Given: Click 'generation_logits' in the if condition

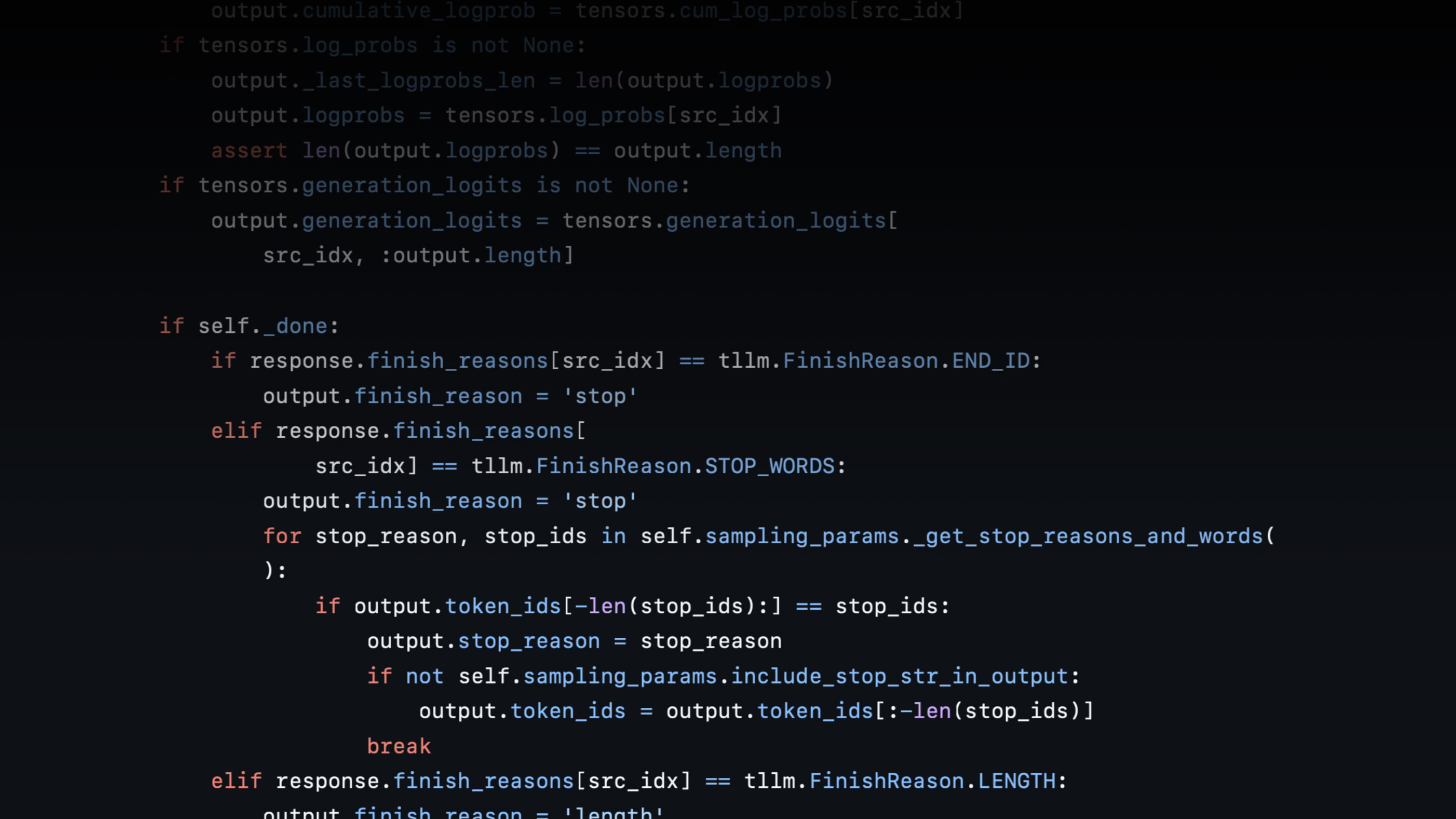Looking at the screenshot, I should tap(411, 186).
